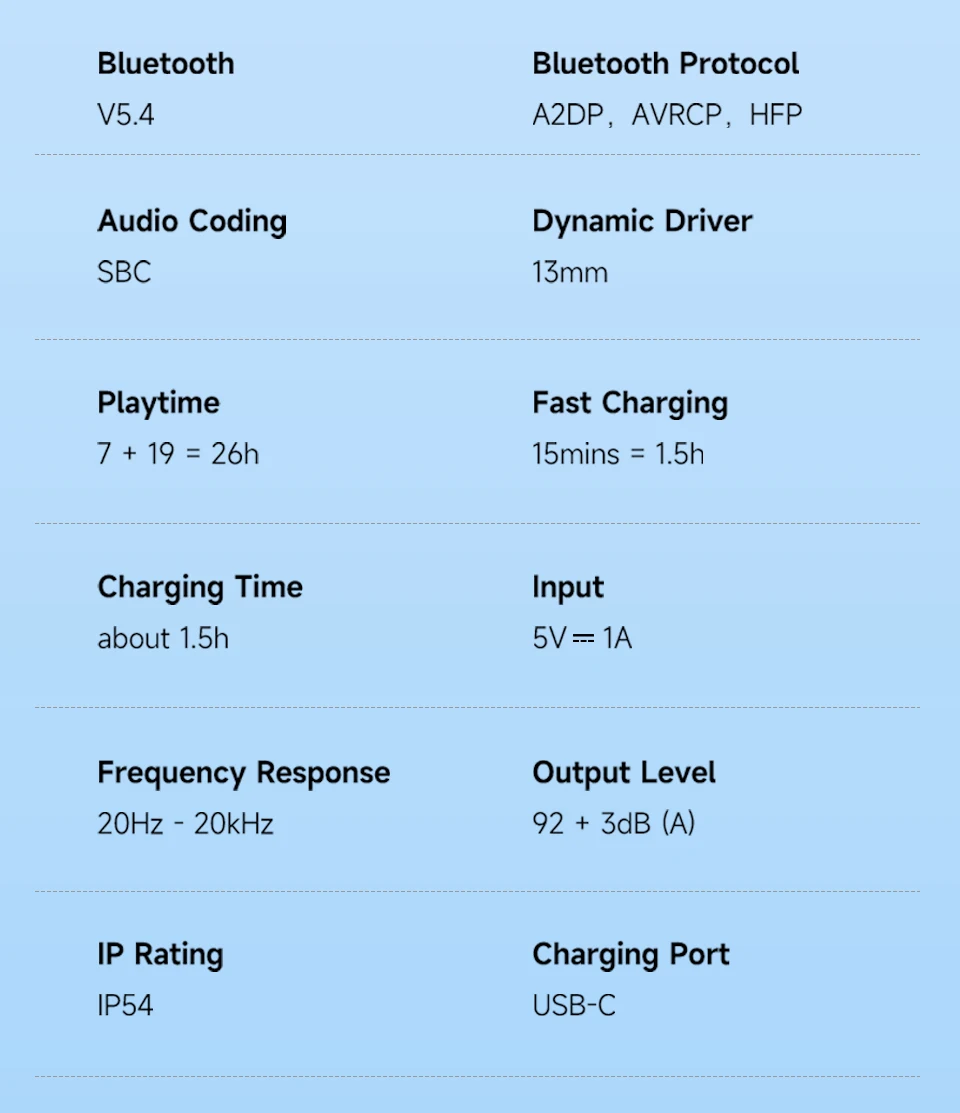
Task: Click the Dynamic Driver heading
Action: [x=642, y=221]
